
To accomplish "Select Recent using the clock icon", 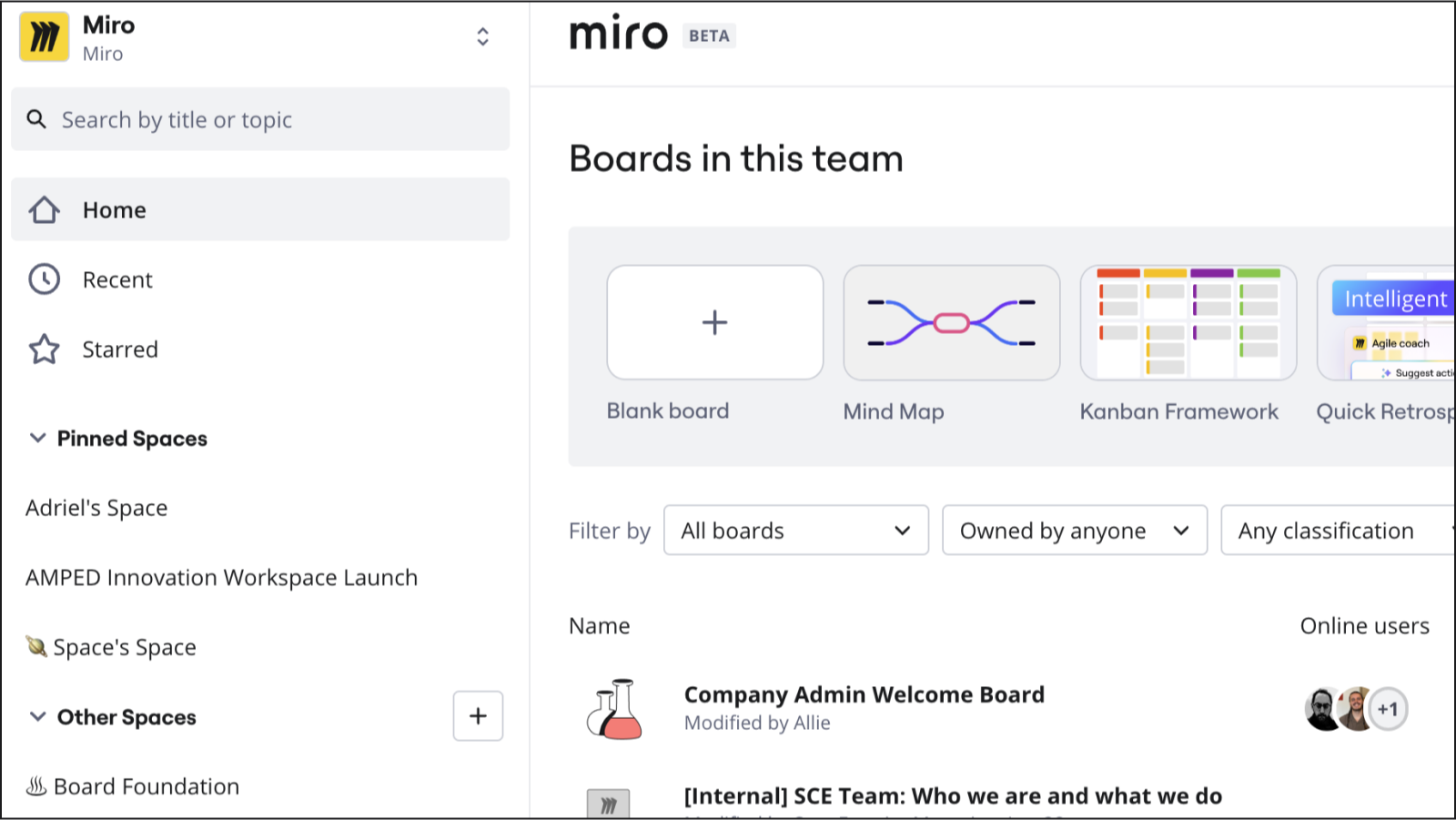I will (43, 279).
